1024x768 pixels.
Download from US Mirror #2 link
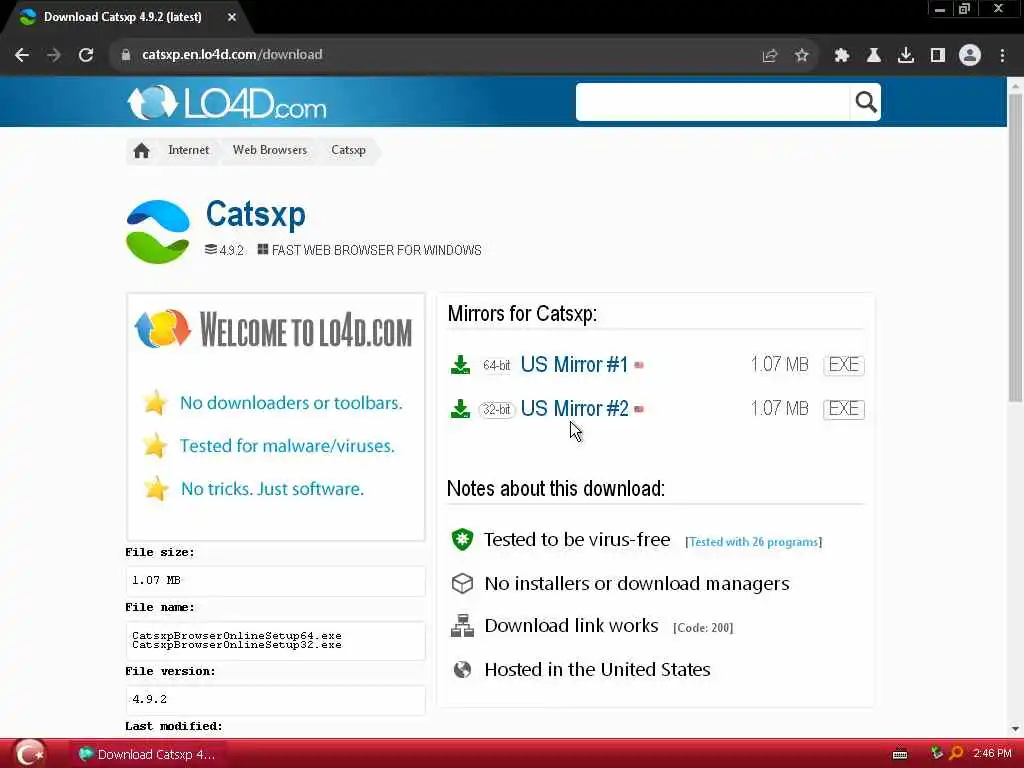[575, 409]
